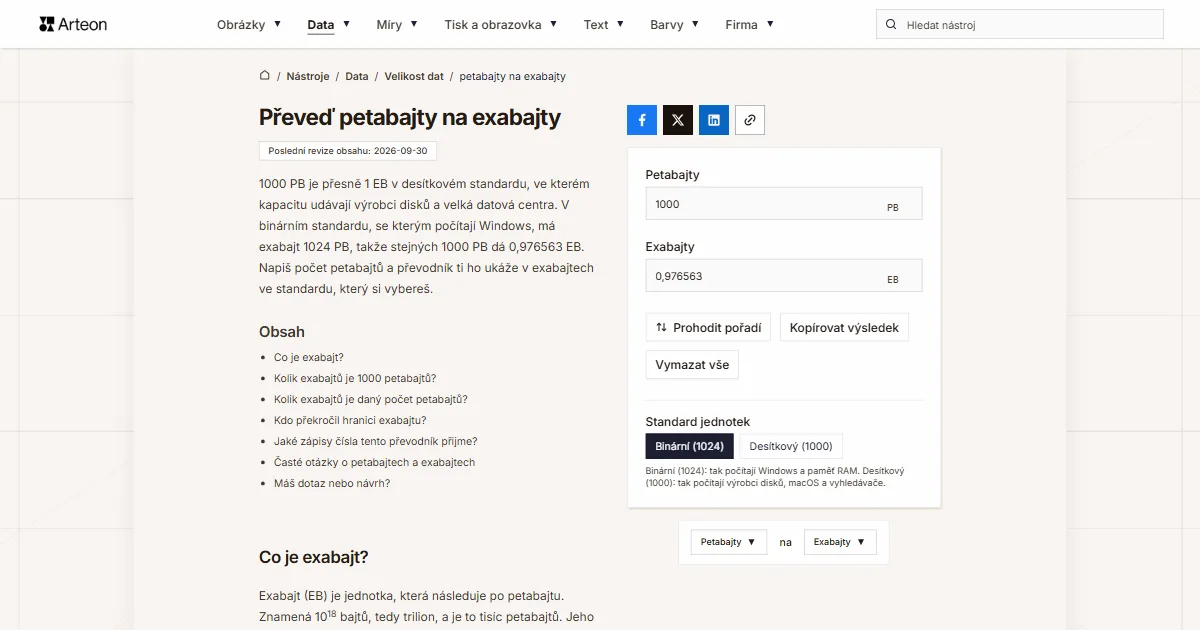This screenshot has height=630, width=1200.
Task: Open the Firma menu
Action: [x=750, y=24]
